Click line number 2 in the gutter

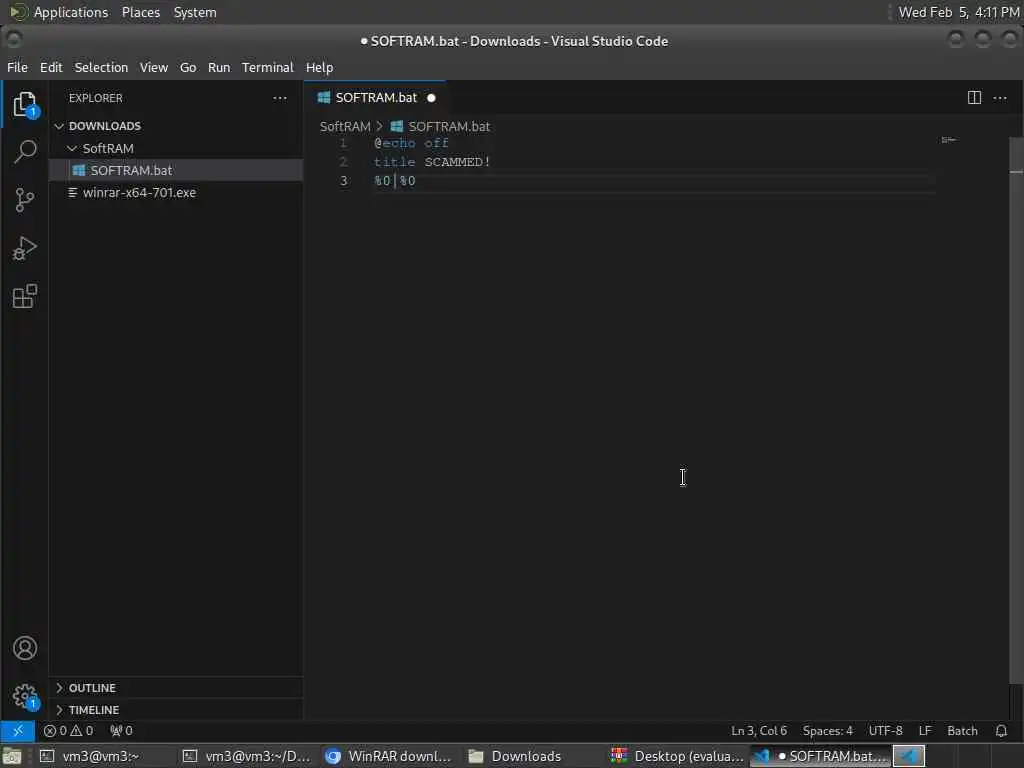click(x=344, y=162)
